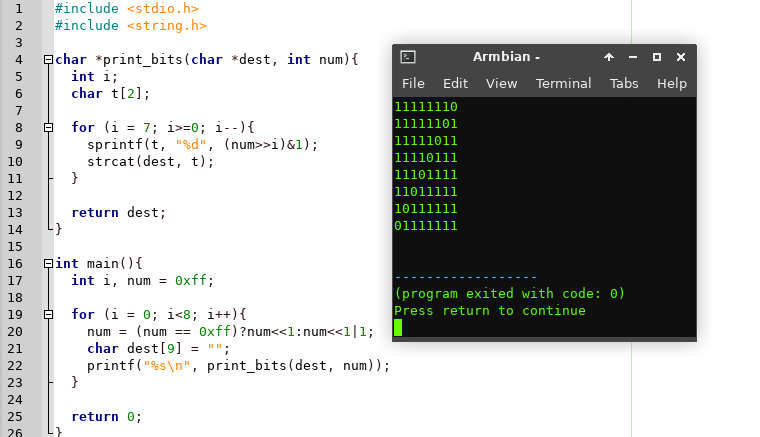Collapse the main function fold on line 16
The height and width of the screenshot is (437, 760).
[x=48, y=264]
